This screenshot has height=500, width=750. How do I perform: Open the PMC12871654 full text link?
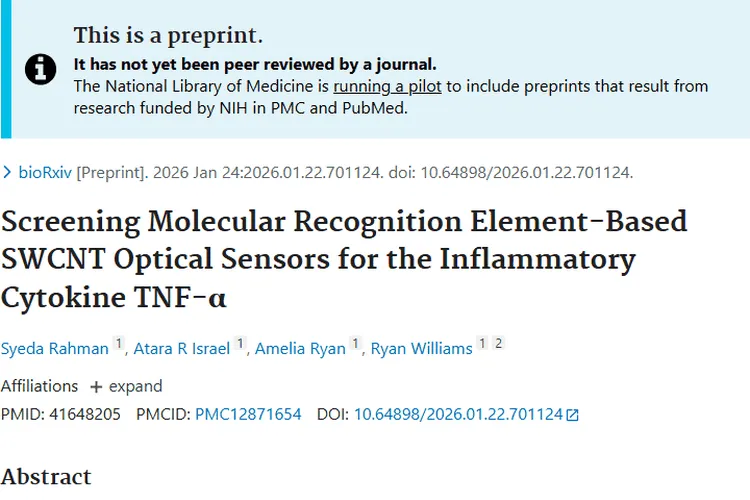tap(248, 414)
